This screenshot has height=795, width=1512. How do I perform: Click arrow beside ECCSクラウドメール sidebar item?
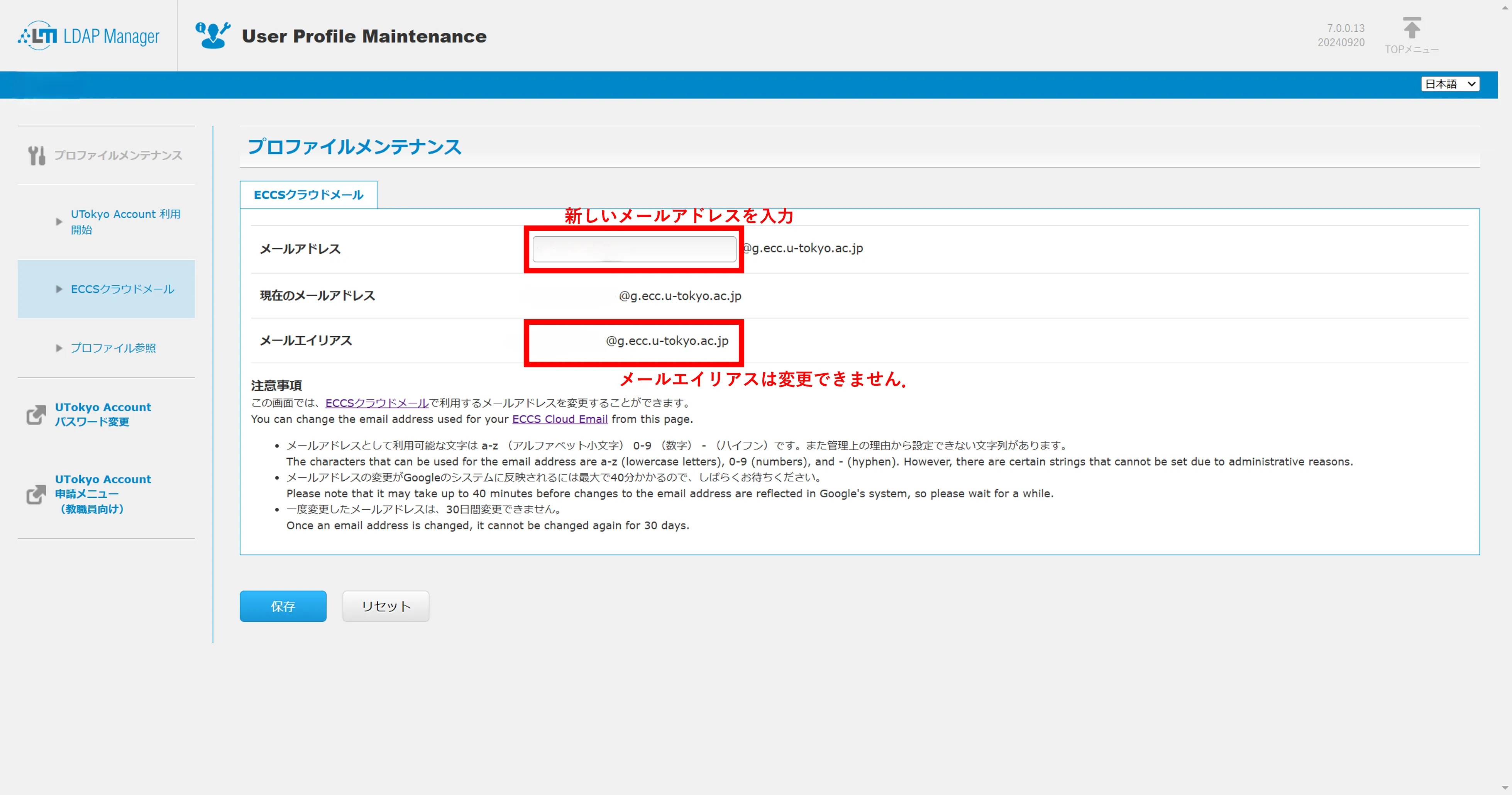pos(59,289)
